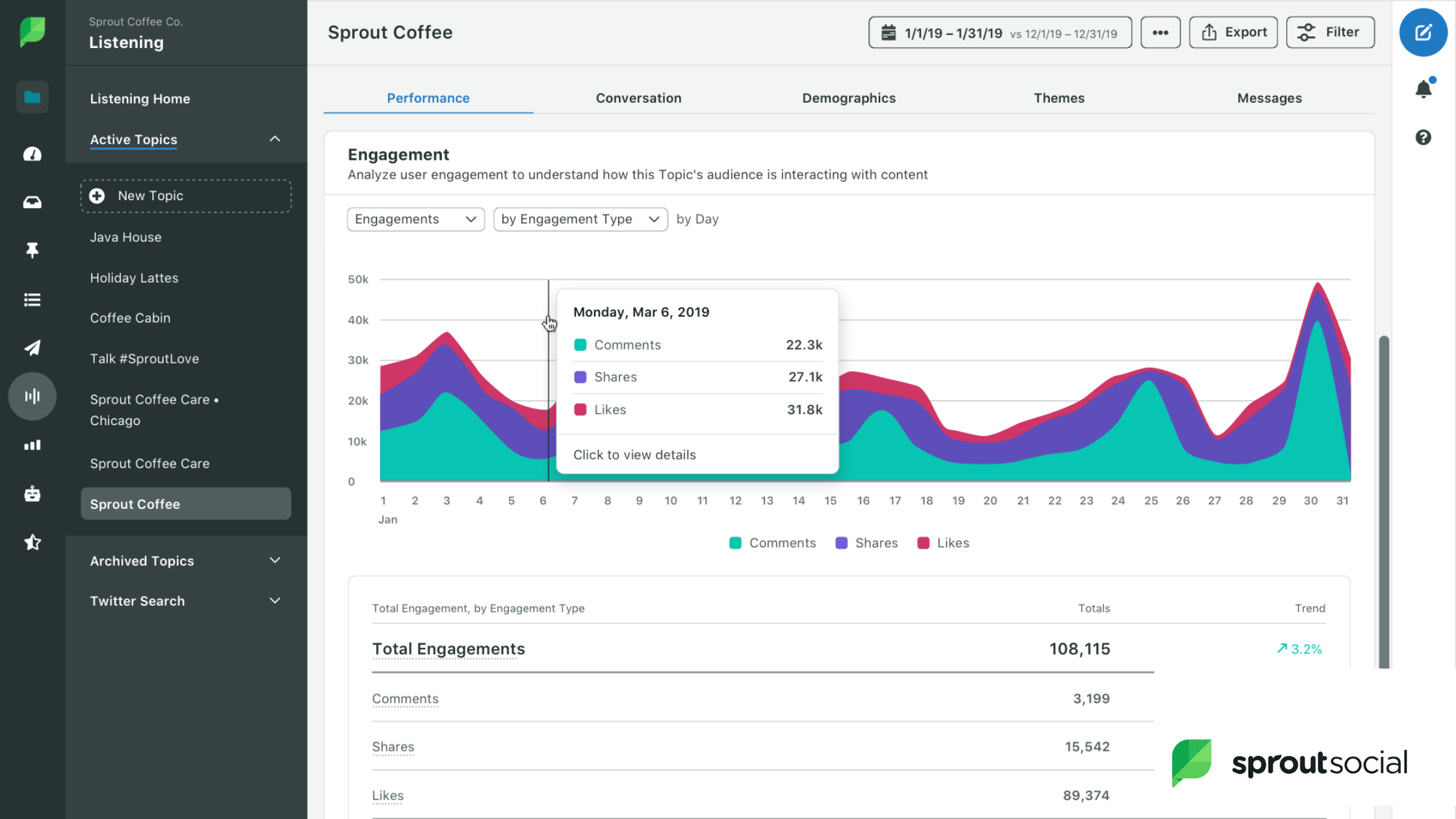1456x819 pixels.
Task: Select the Java House topic
Action: click(125, 237)
